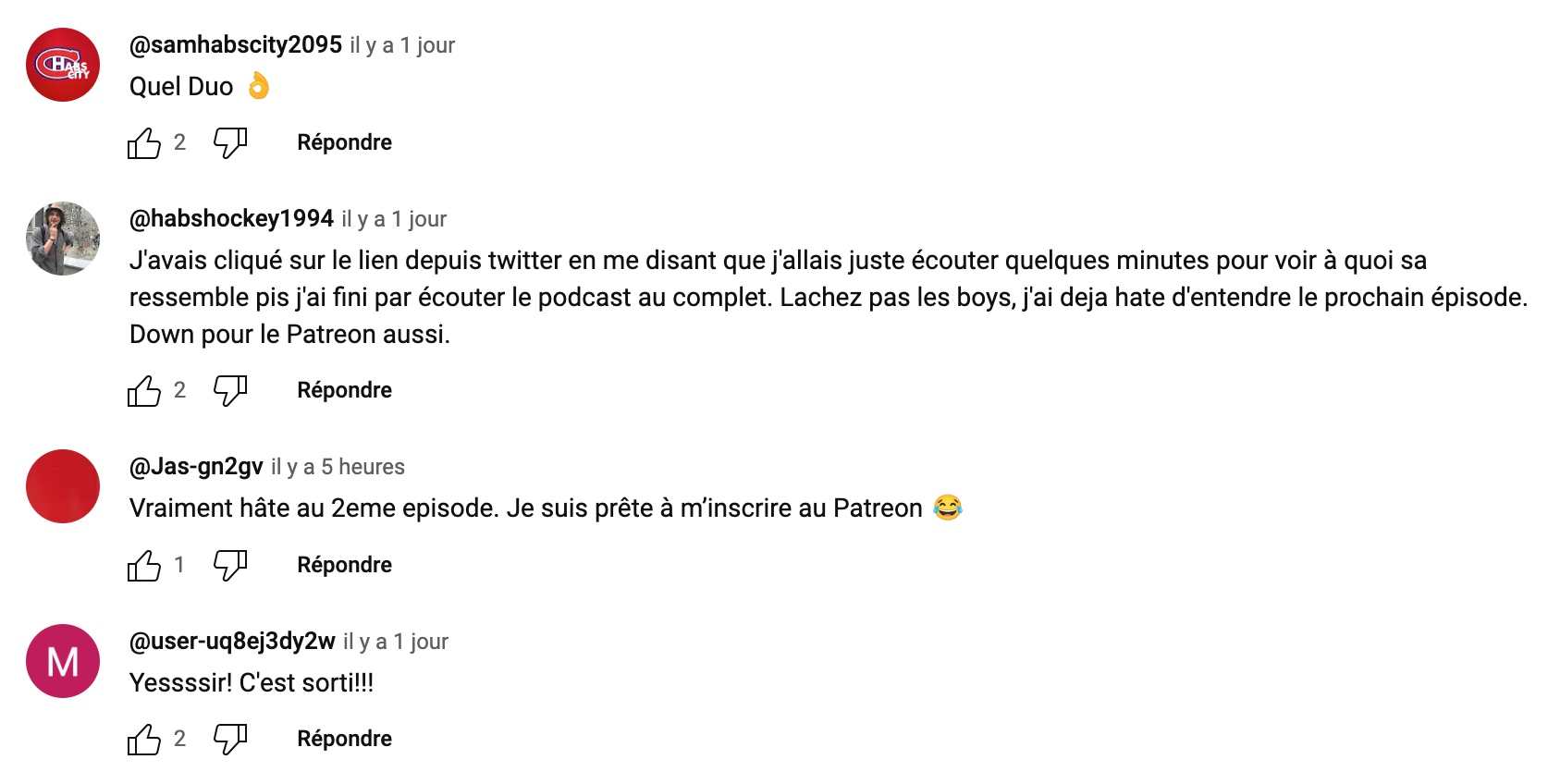Click @habshockey1994's profile photo avatar
Viewport: 1548px width, 784px height.
point(63,239)
